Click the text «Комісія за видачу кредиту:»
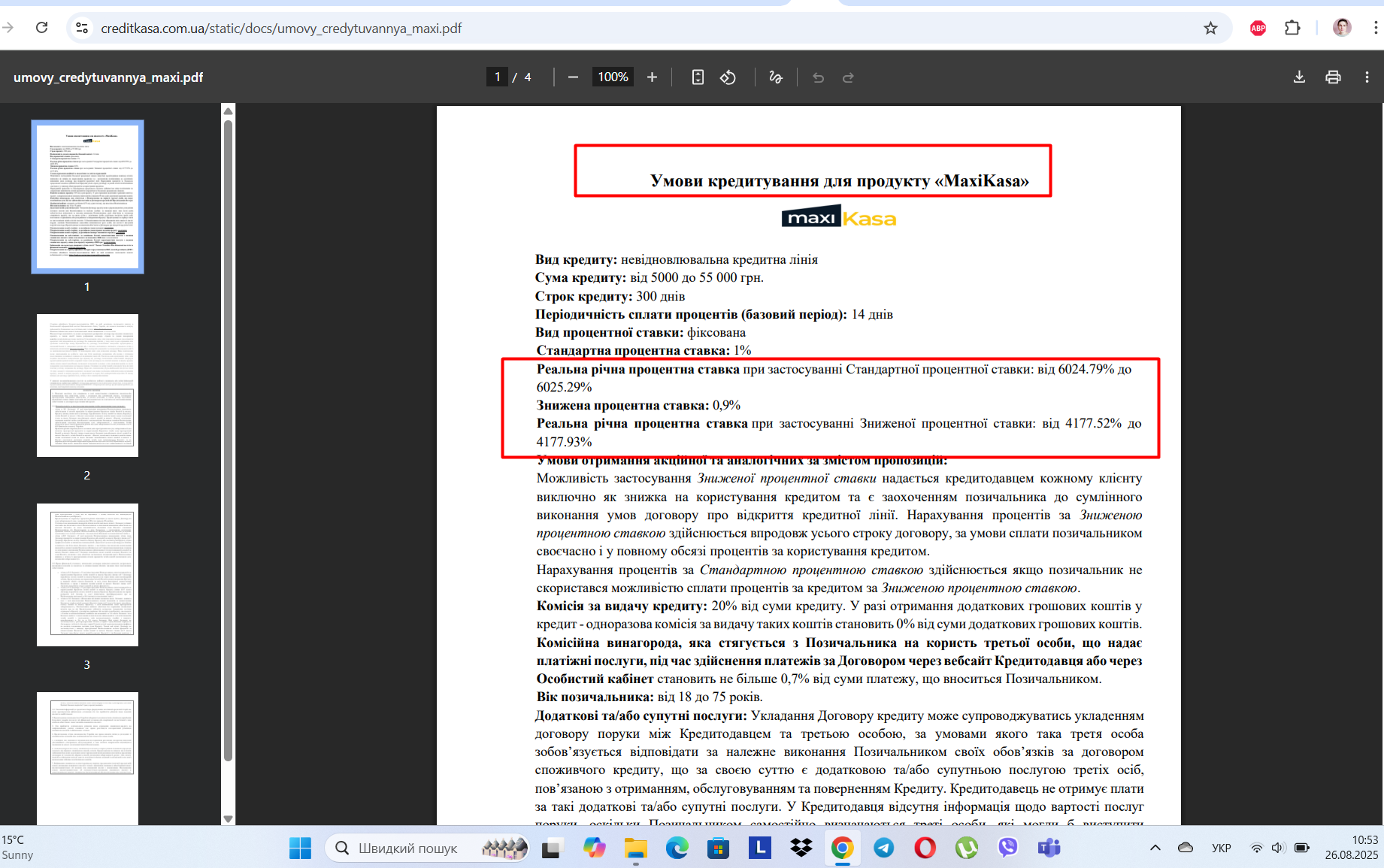 622,606
